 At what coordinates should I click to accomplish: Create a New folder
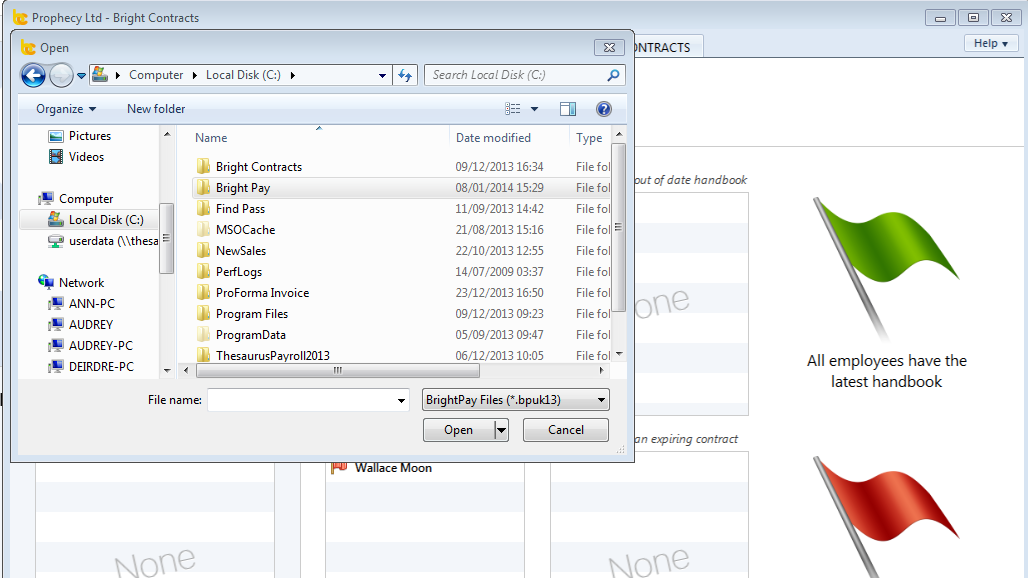(x=156, y=109)
